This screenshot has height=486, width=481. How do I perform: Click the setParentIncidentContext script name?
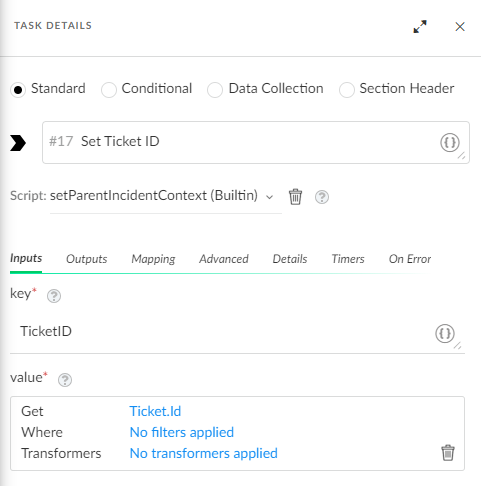(x=154, y=195)
